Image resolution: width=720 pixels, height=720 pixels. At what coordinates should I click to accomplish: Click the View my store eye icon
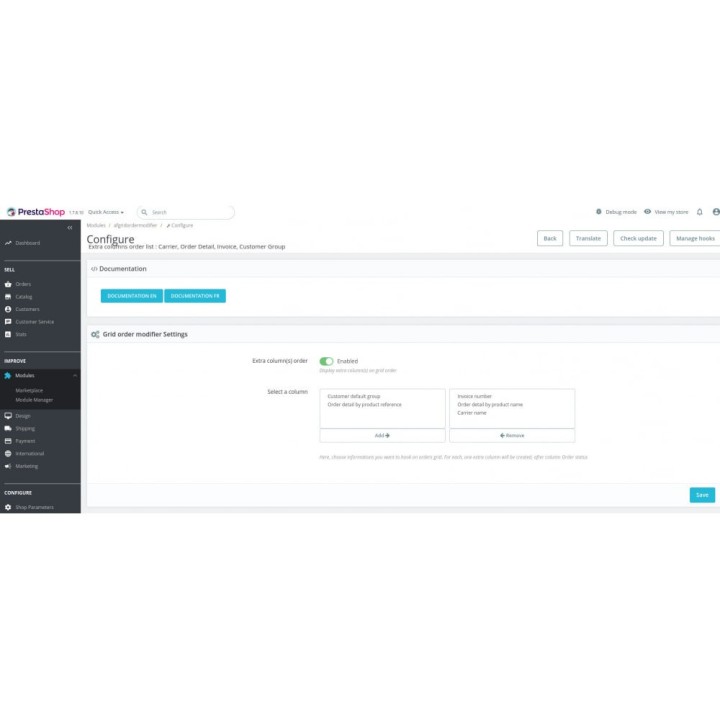pos(648,212)
